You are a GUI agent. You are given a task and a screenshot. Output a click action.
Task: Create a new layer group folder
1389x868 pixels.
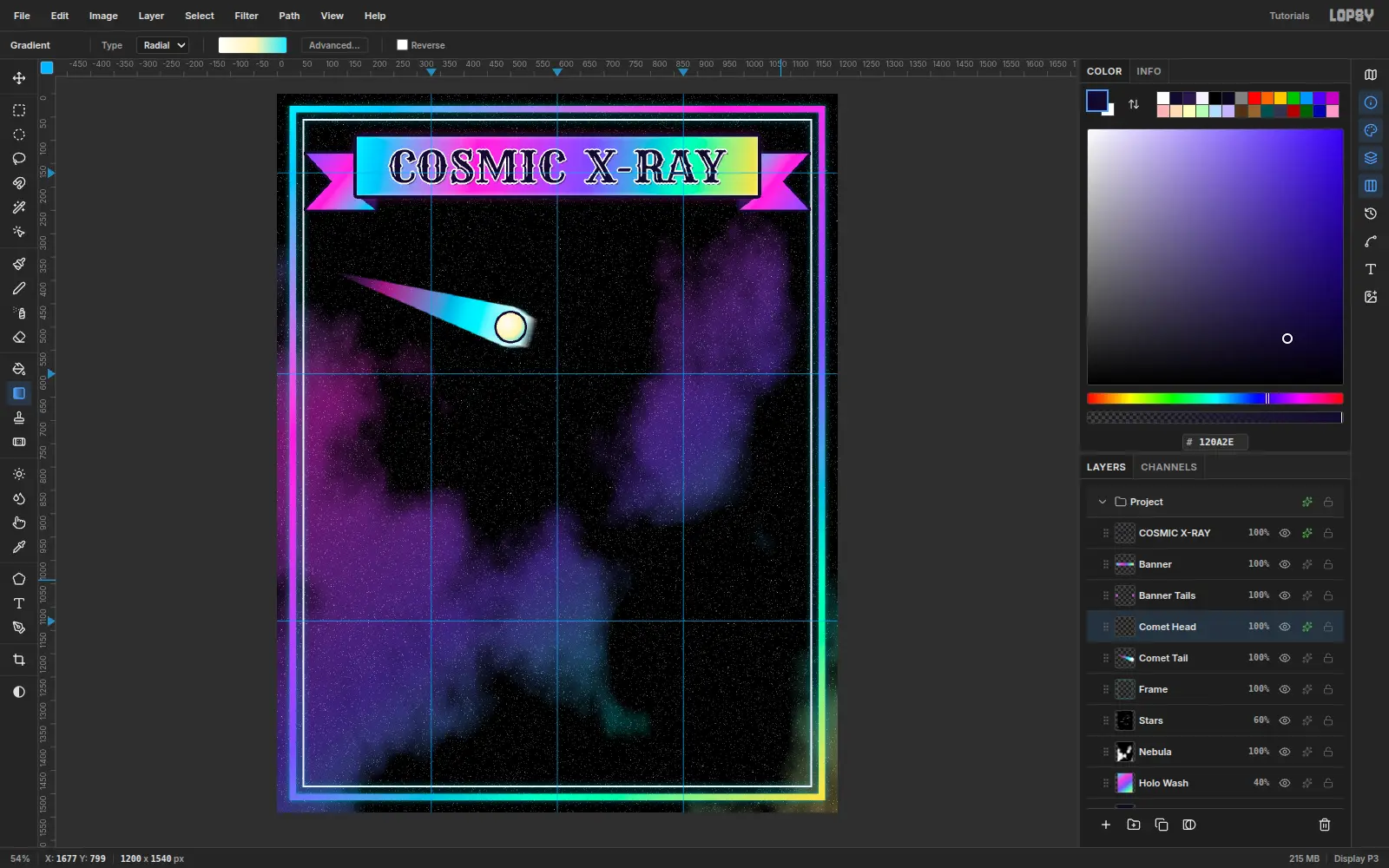(x=1134, y=825)
